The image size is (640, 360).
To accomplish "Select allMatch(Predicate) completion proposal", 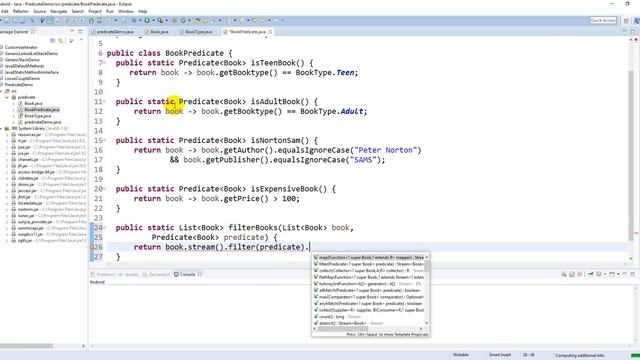I will [x=369, y=290].
